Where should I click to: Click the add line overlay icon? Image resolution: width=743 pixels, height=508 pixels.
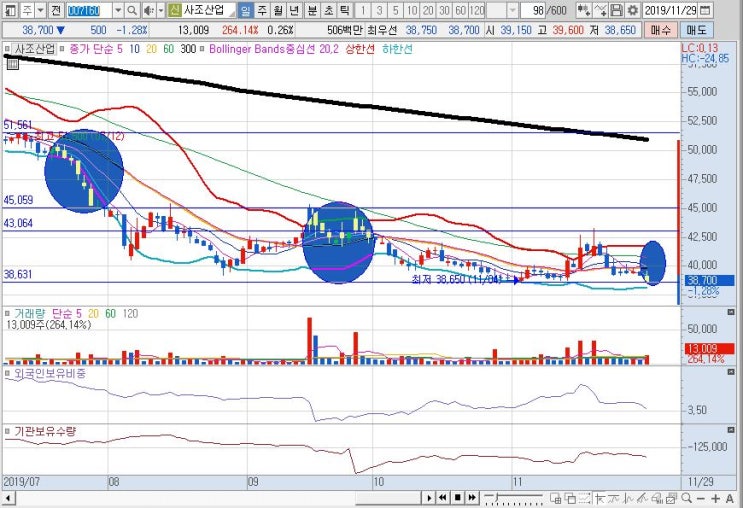600,10
